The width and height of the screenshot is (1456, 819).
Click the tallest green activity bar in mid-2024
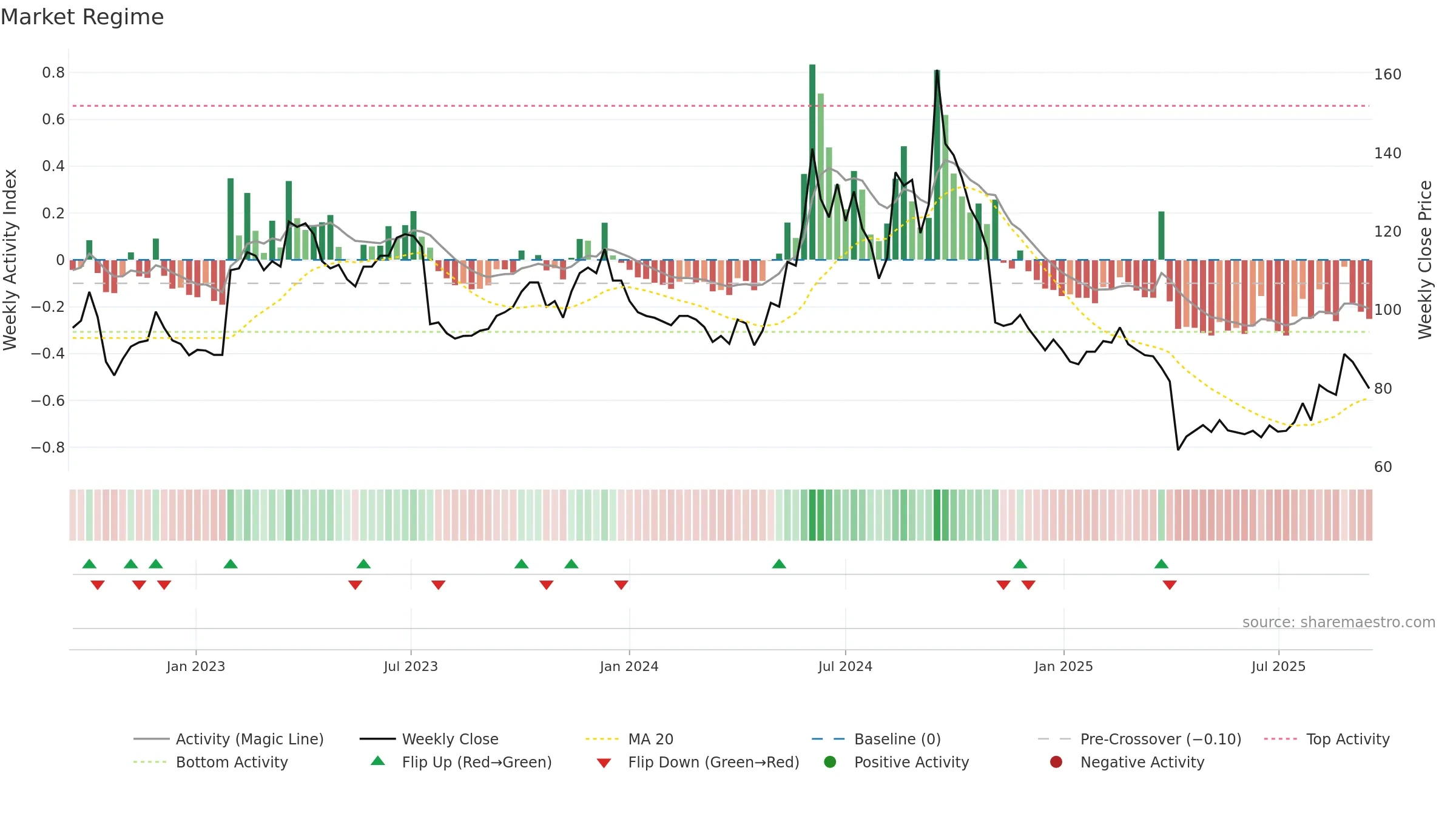click(812, 162)
